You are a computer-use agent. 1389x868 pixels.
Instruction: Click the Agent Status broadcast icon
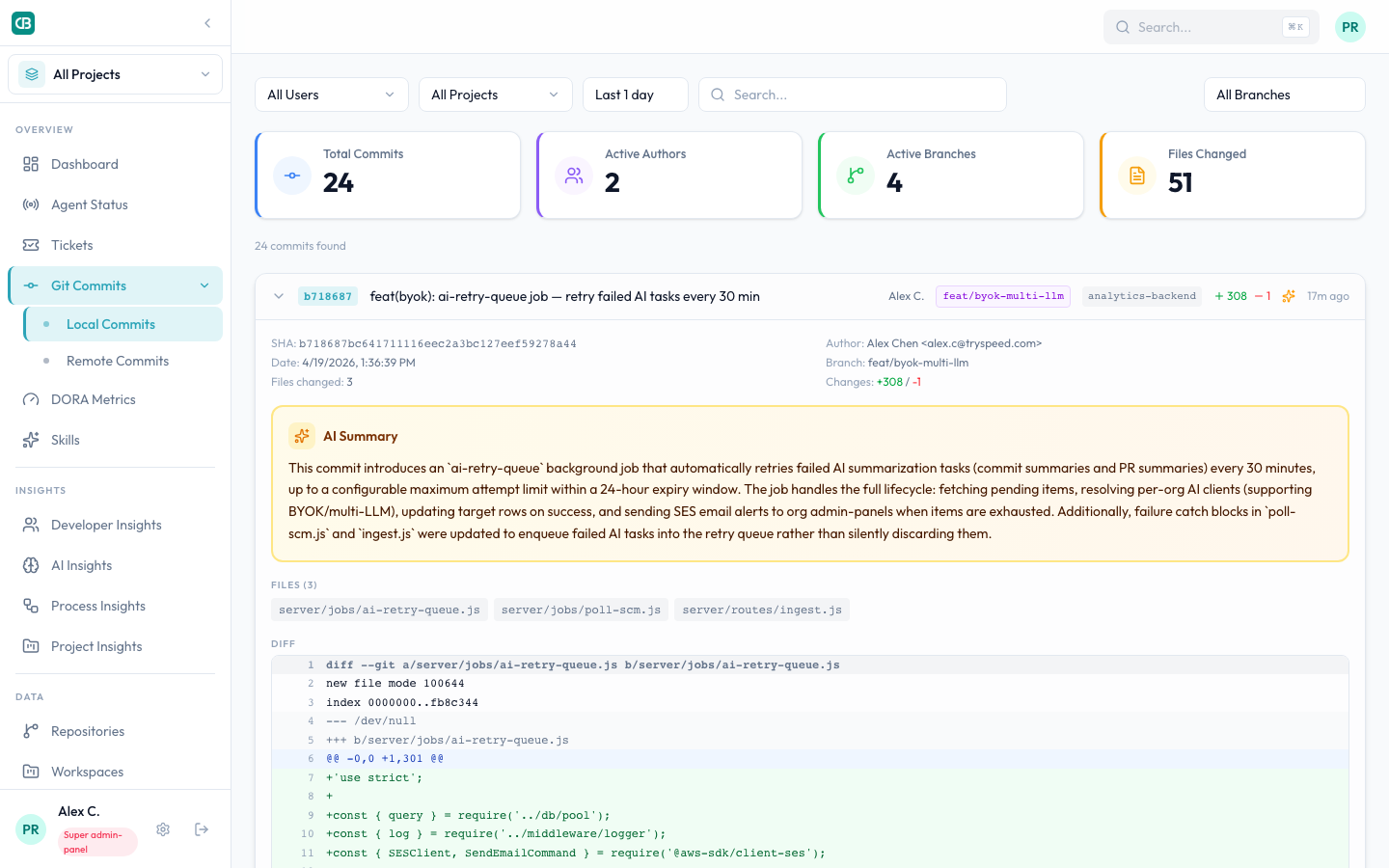click(x=31, y=204)
